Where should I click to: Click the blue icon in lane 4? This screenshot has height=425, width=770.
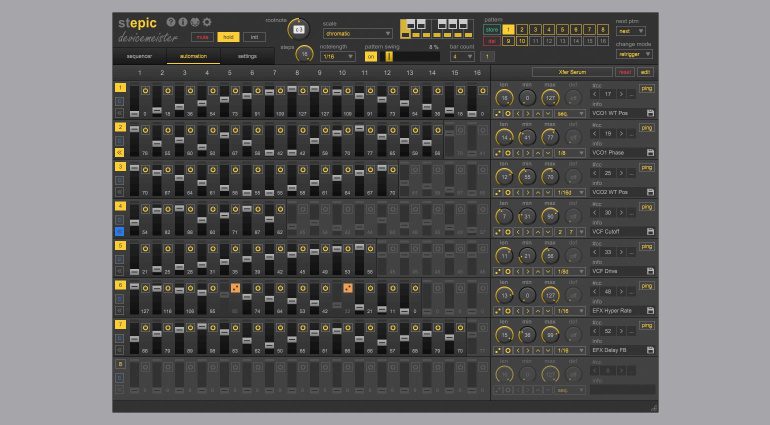[x=119, y=231]
